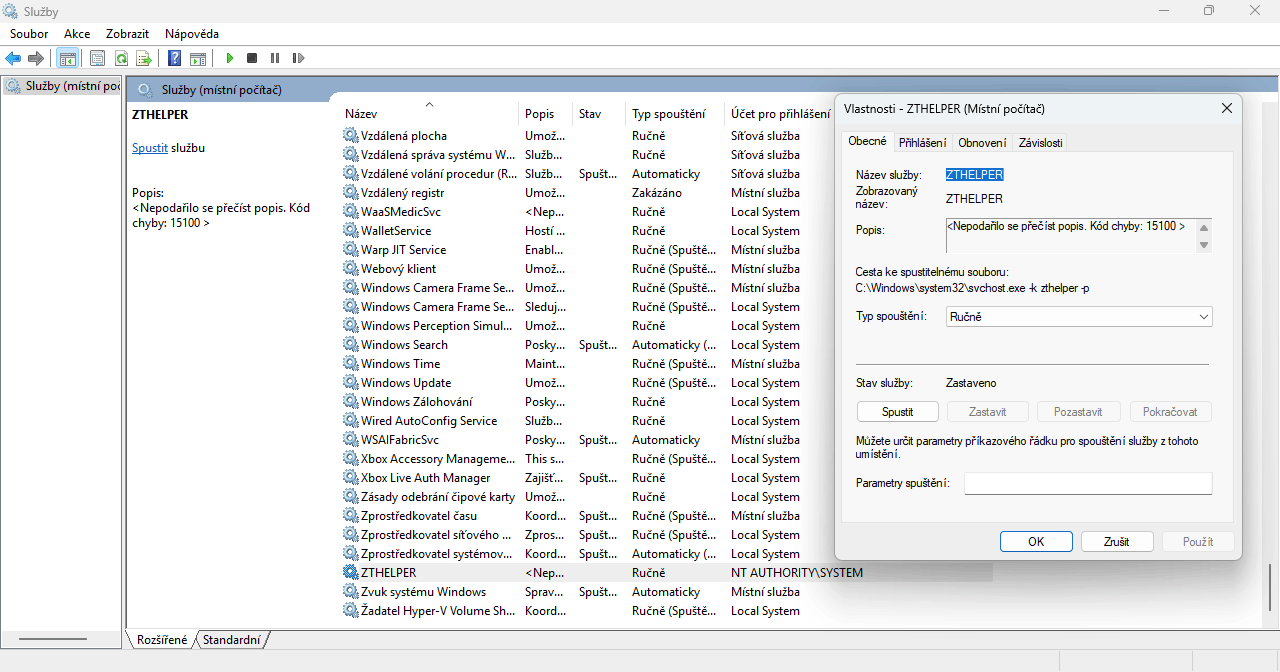Click the description box scroll down arrow
Image resolution: width=1280 pixels, height=672 pixels.
pos(1204,245)
